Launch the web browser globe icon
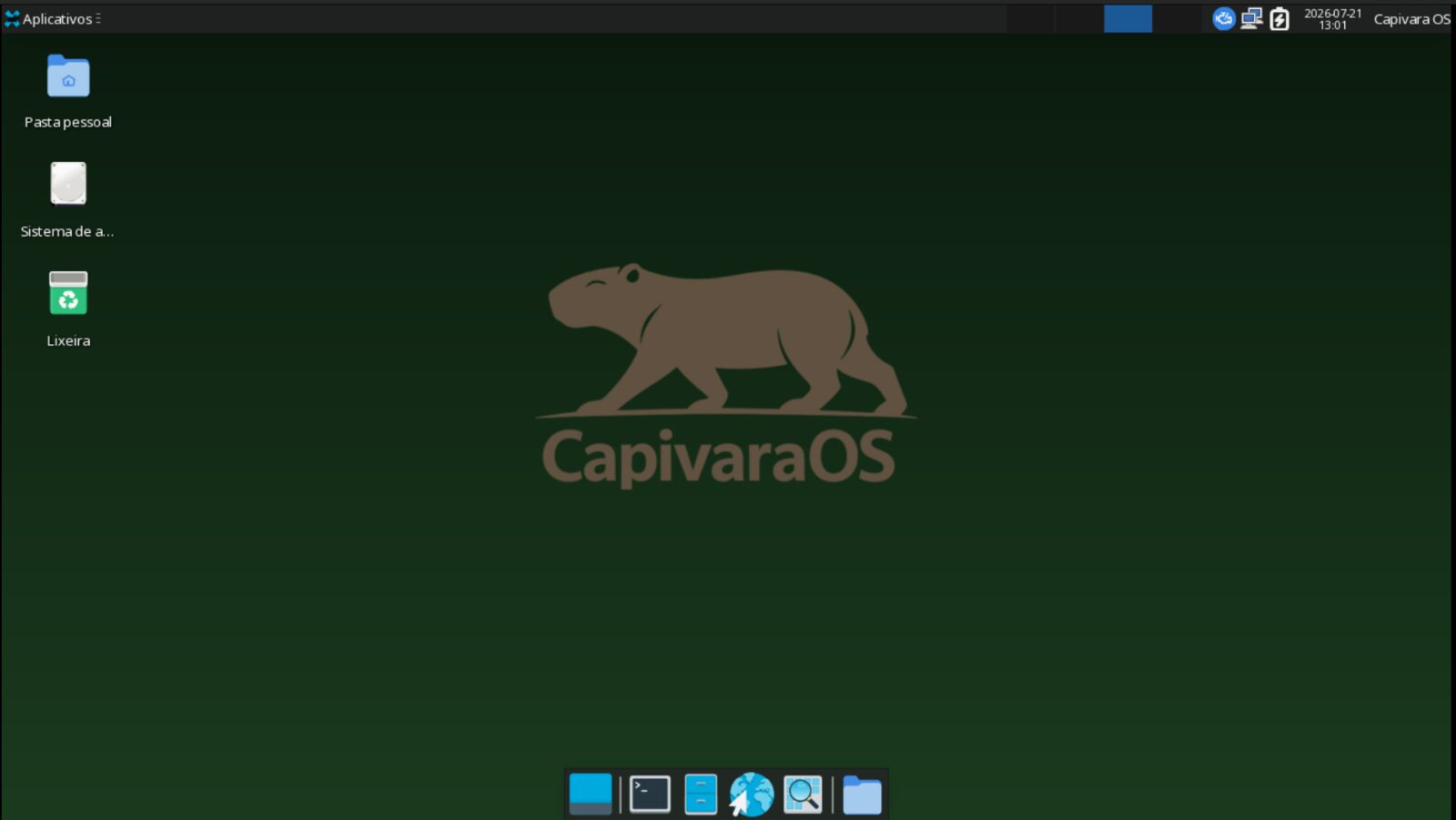This screenshot has width=1456, height=820. [x=752, y=795]
